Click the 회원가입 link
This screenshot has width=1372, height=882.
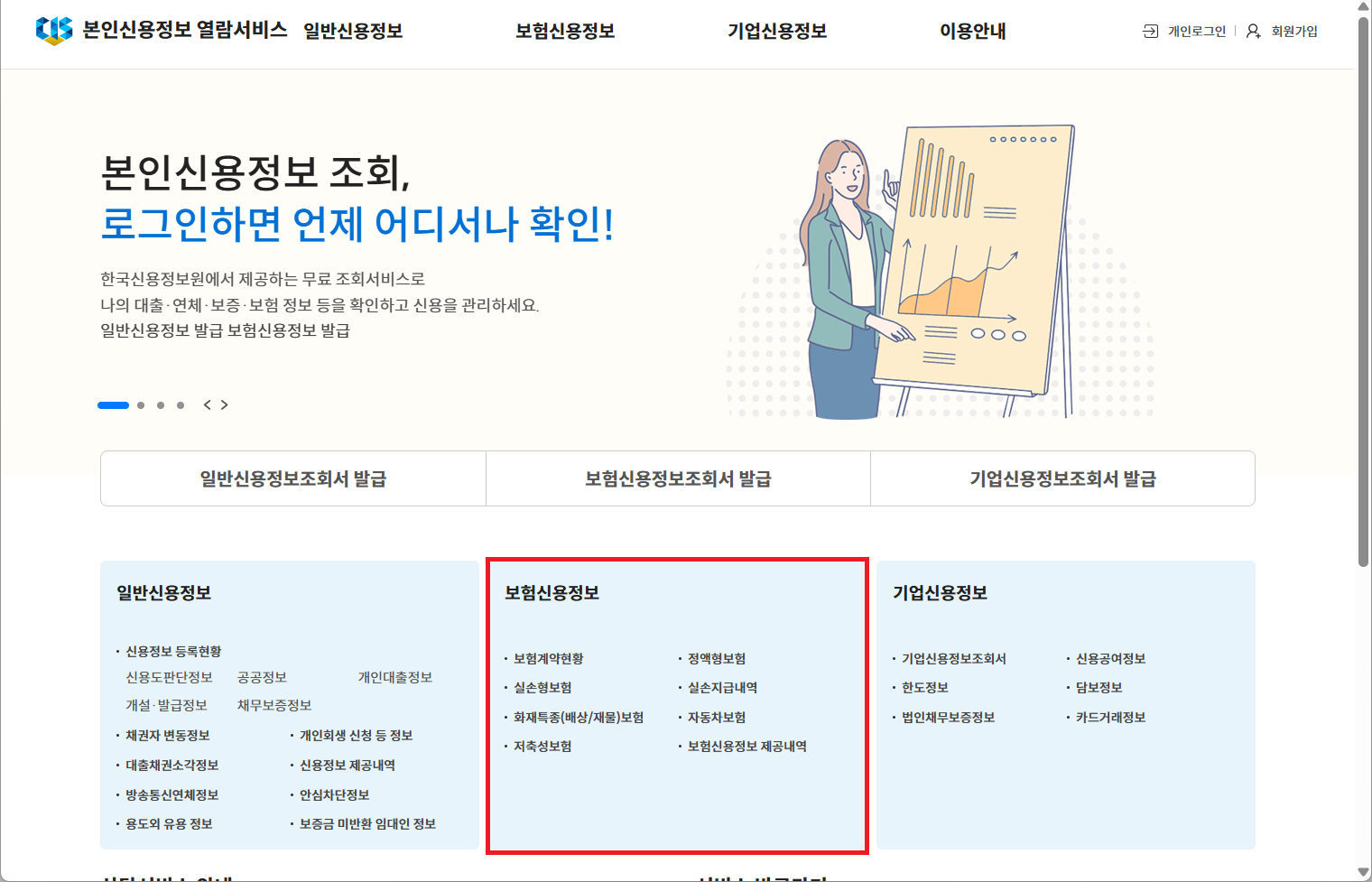coord(1294,32)
